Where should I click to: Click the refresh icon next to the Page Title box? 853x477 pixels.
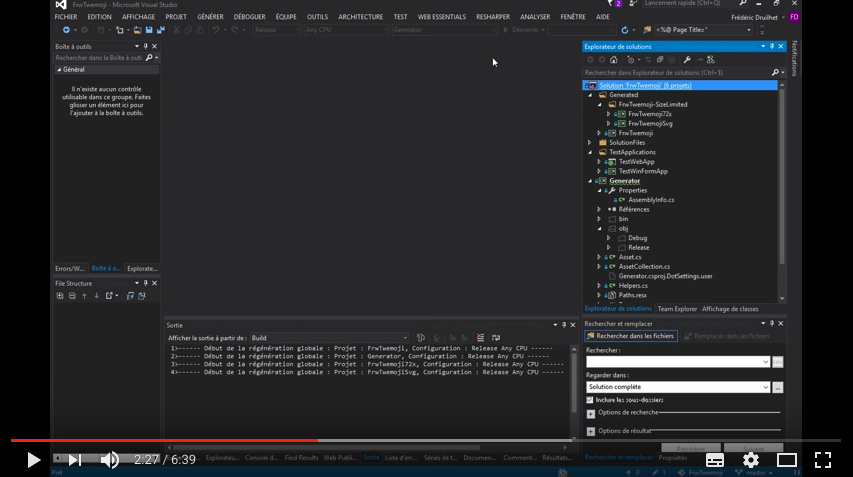625,30
